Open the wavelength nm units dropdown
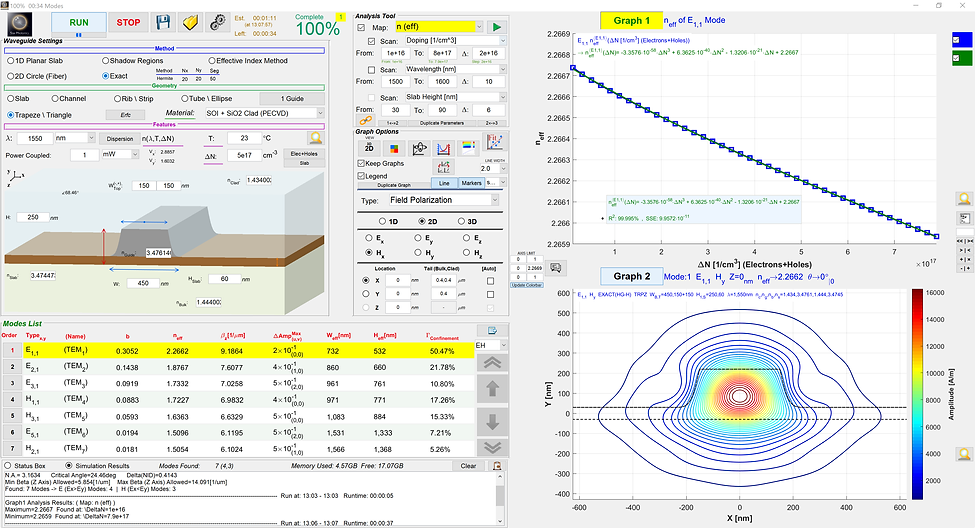This screenshot has height=528, width=975. tap(91, 138)
